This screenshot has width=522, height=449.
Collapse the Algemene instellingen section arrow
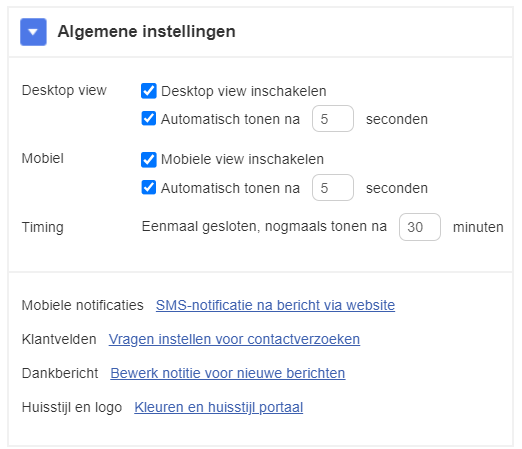(33, 32)
